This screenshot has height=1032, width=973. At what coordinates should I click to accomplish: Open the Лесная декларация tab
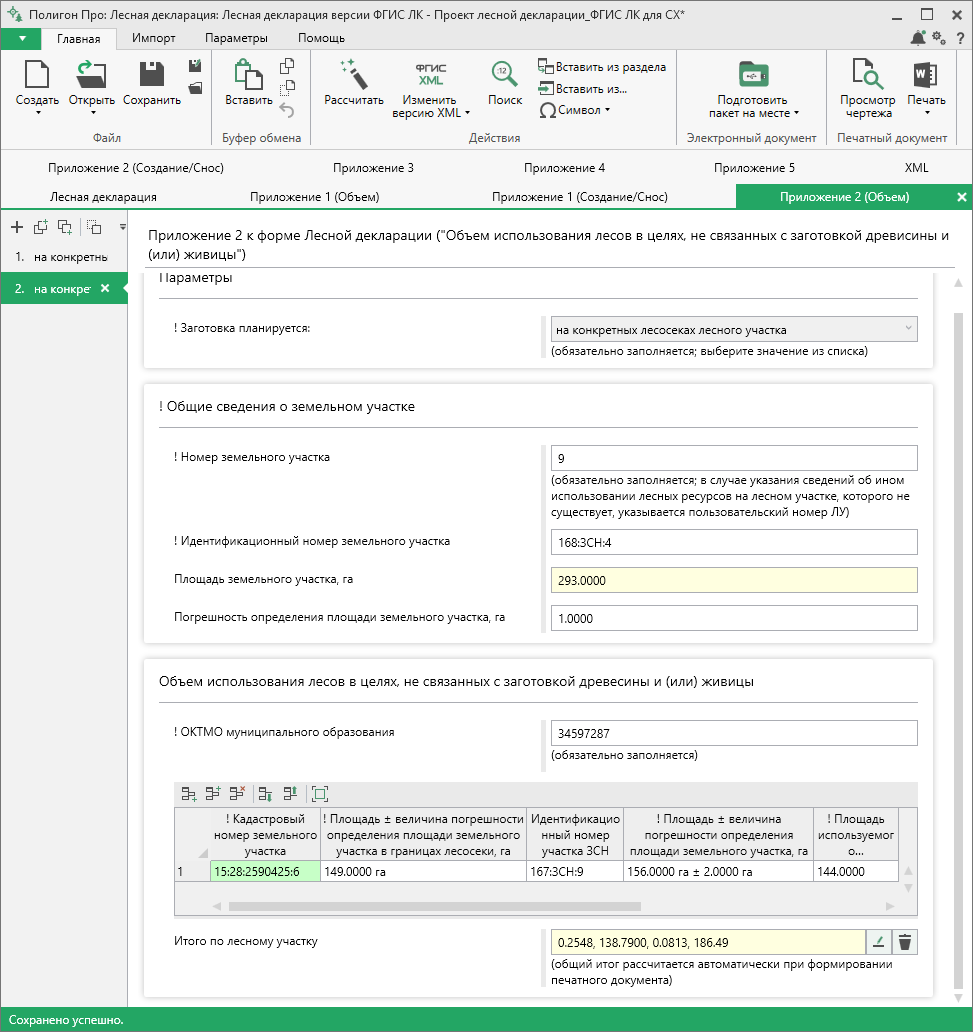click(x=103, y=197)
